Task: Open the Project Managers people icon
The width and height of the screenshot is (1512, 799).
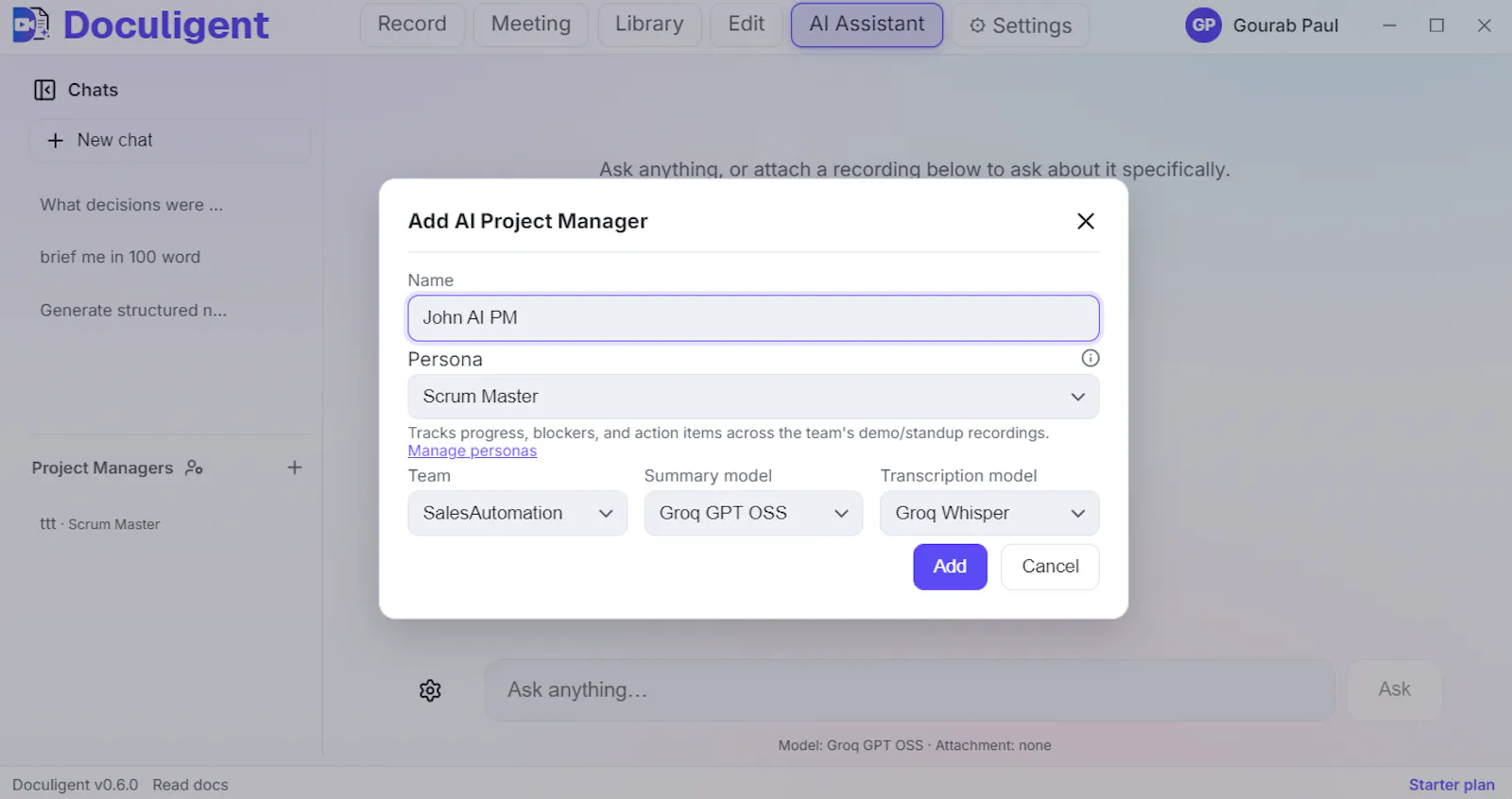Action: pyautogui.click(x=194, y=467)
